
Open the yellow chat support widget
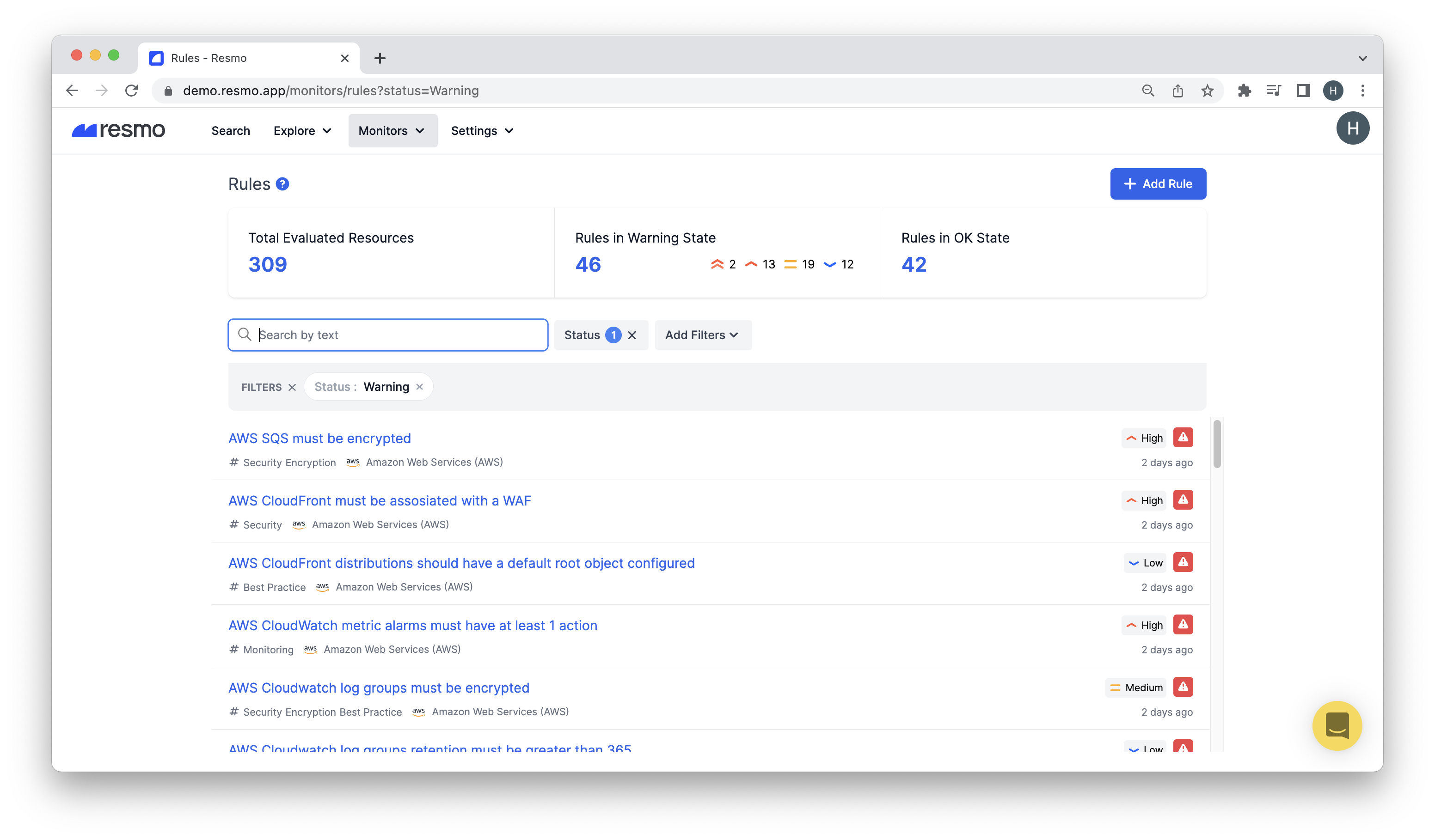(x=1337, y=725)
